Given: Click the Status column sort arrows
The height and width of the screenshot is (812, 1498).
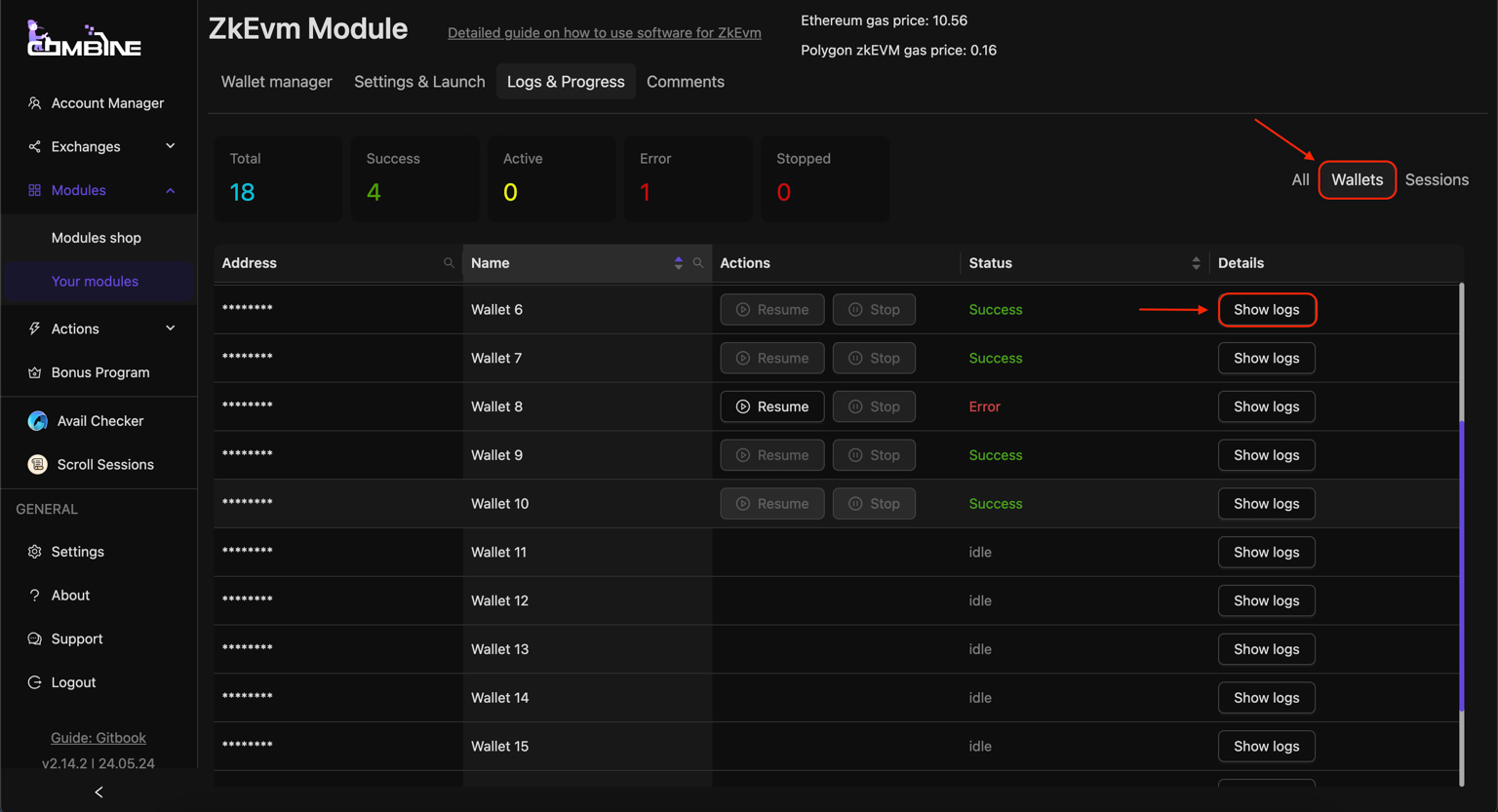Looking at the screenshot, I should [1196, 263].
